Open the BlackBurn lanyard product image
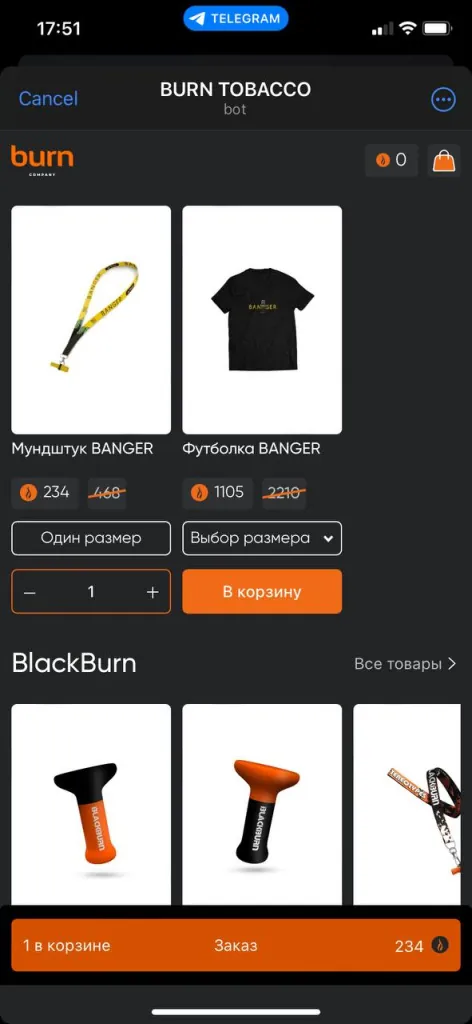This screenshot has height=1024, width=472. coord(412,805)
